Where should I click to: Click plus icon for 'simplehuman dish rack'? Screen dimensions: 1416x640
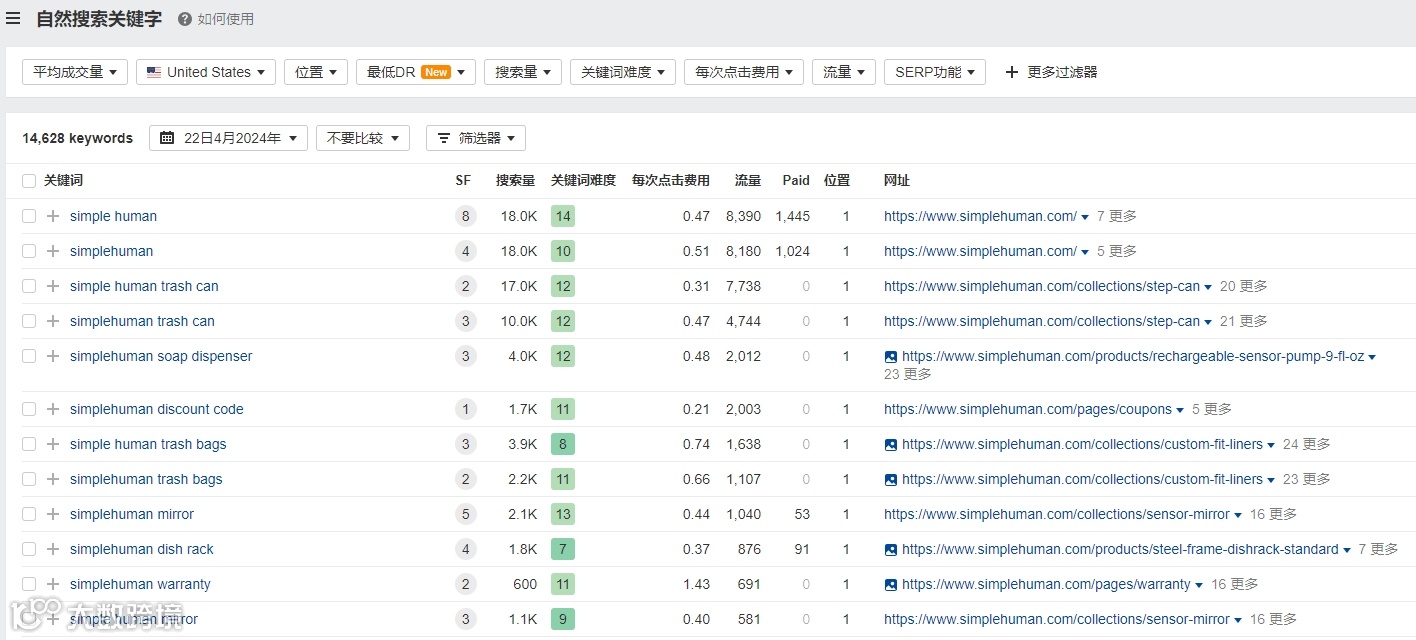(x=53, y=549)
